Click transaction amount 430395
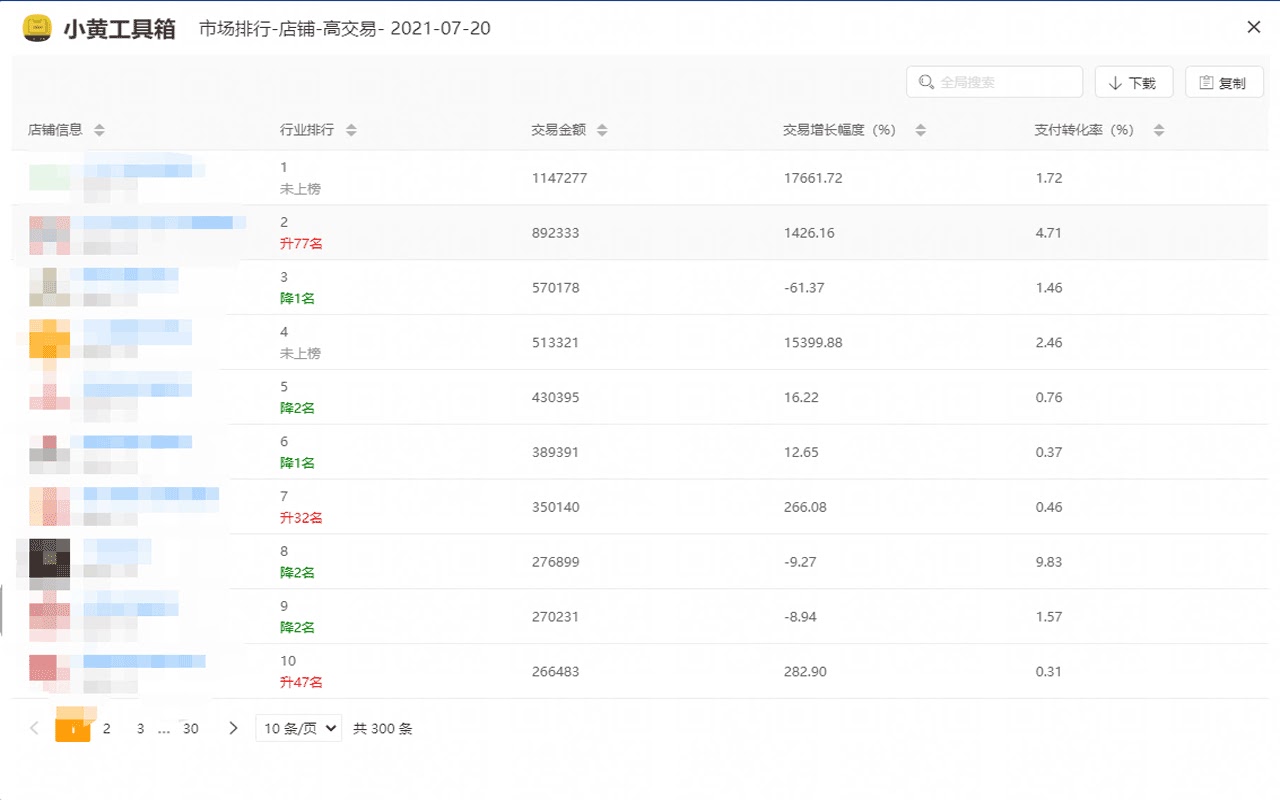Image resolution: width=1280 pixels, height=800 pixels. 555,398
